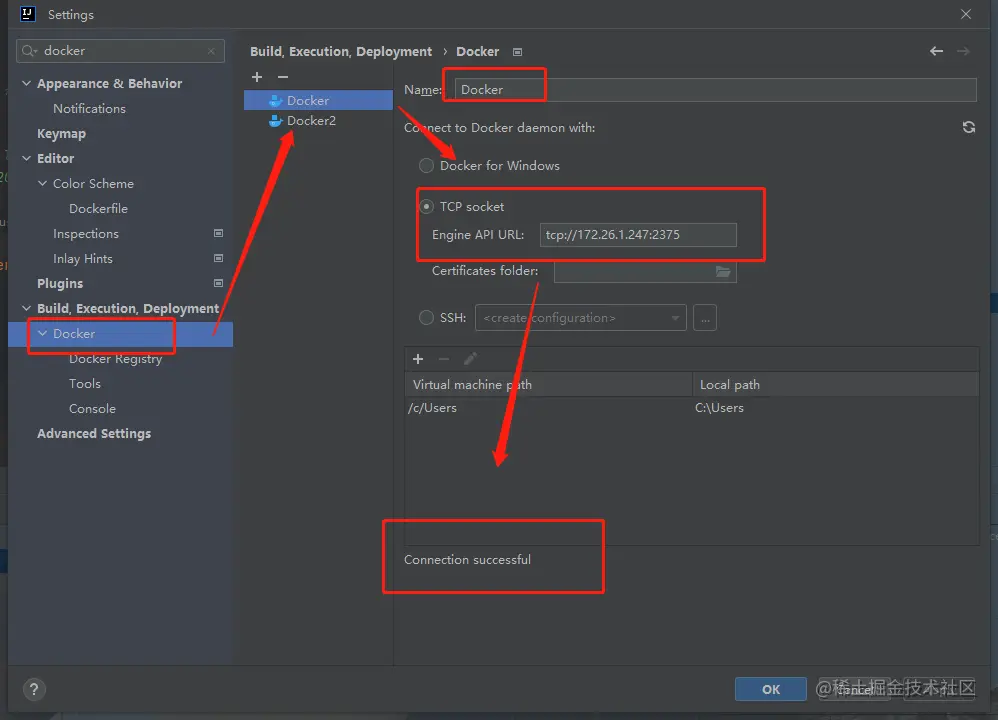The image size is (998, 720).
Task: Edit the selected path mapping
Action: point(470,359)
